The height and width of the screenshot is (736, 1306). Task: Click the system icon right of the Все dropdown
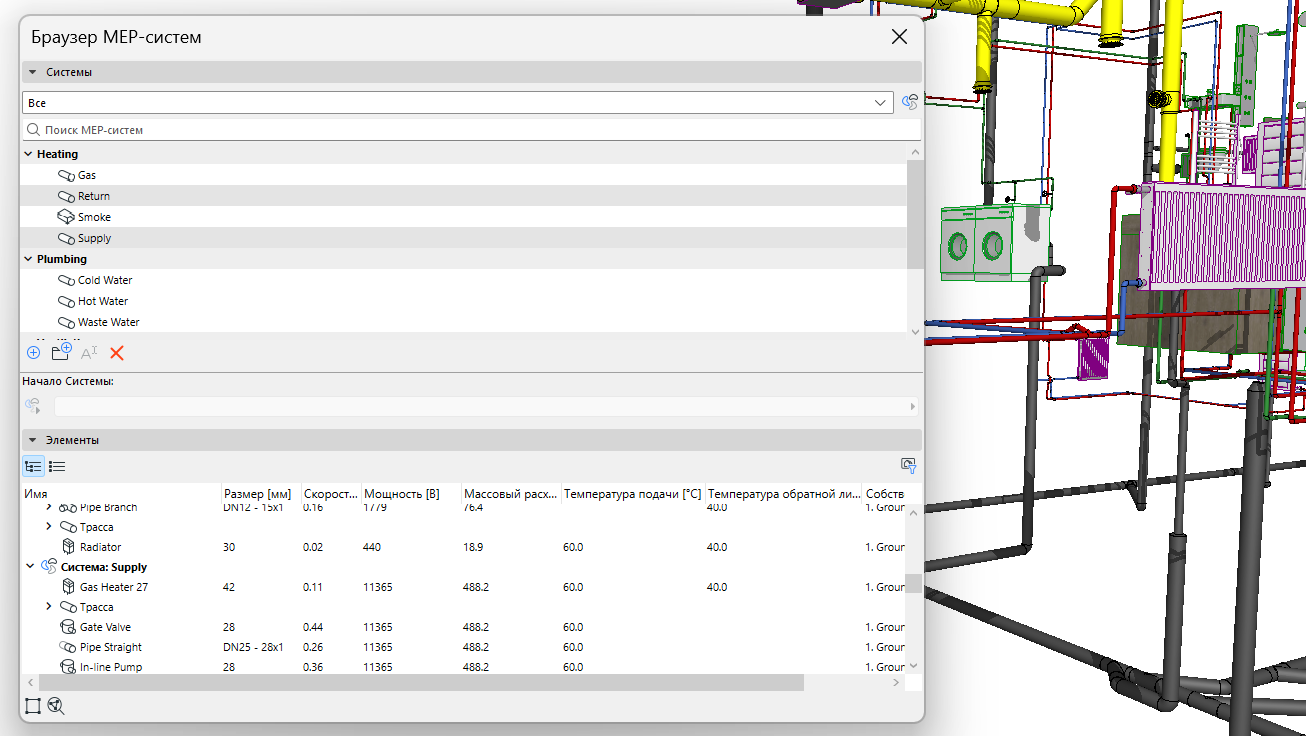tap(910, 102)
